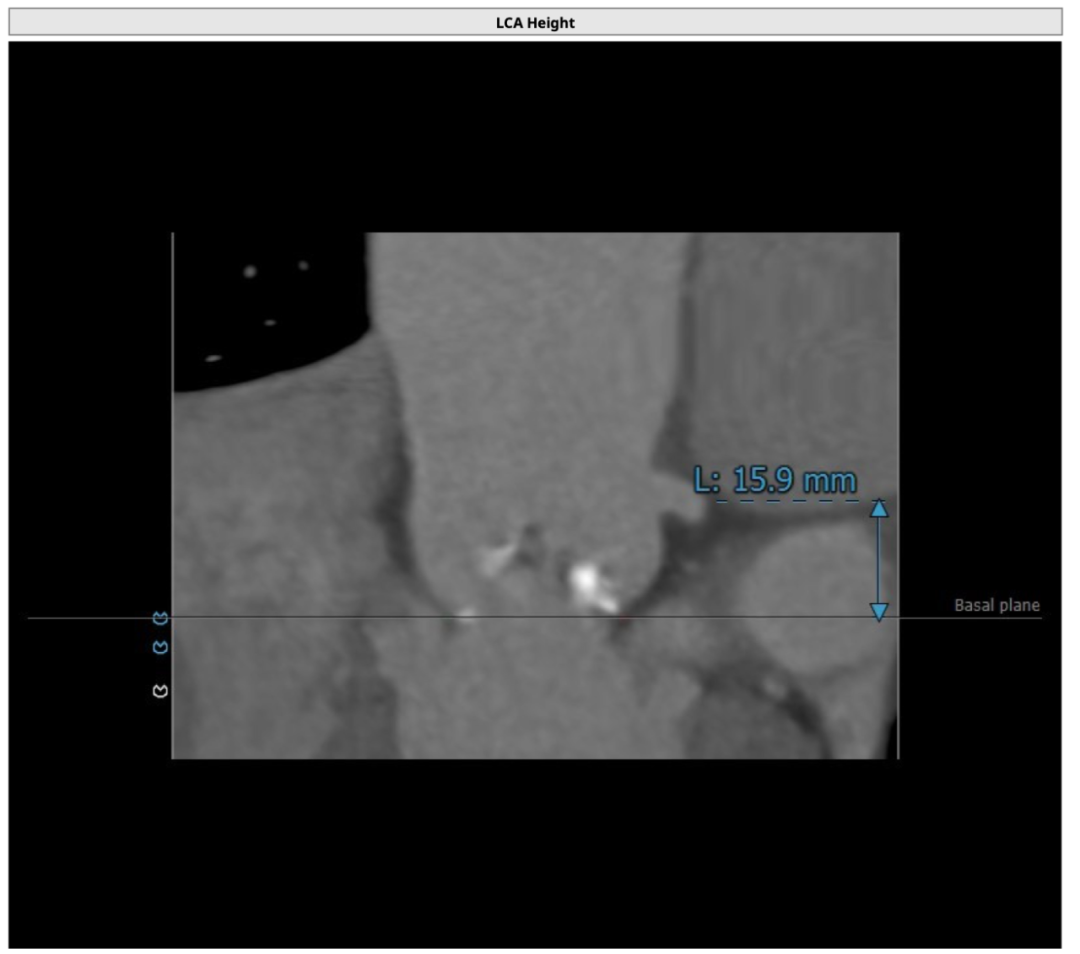Select the middle blue cusp marker icon
This screenshot has height=954, width=1080.
160,648
